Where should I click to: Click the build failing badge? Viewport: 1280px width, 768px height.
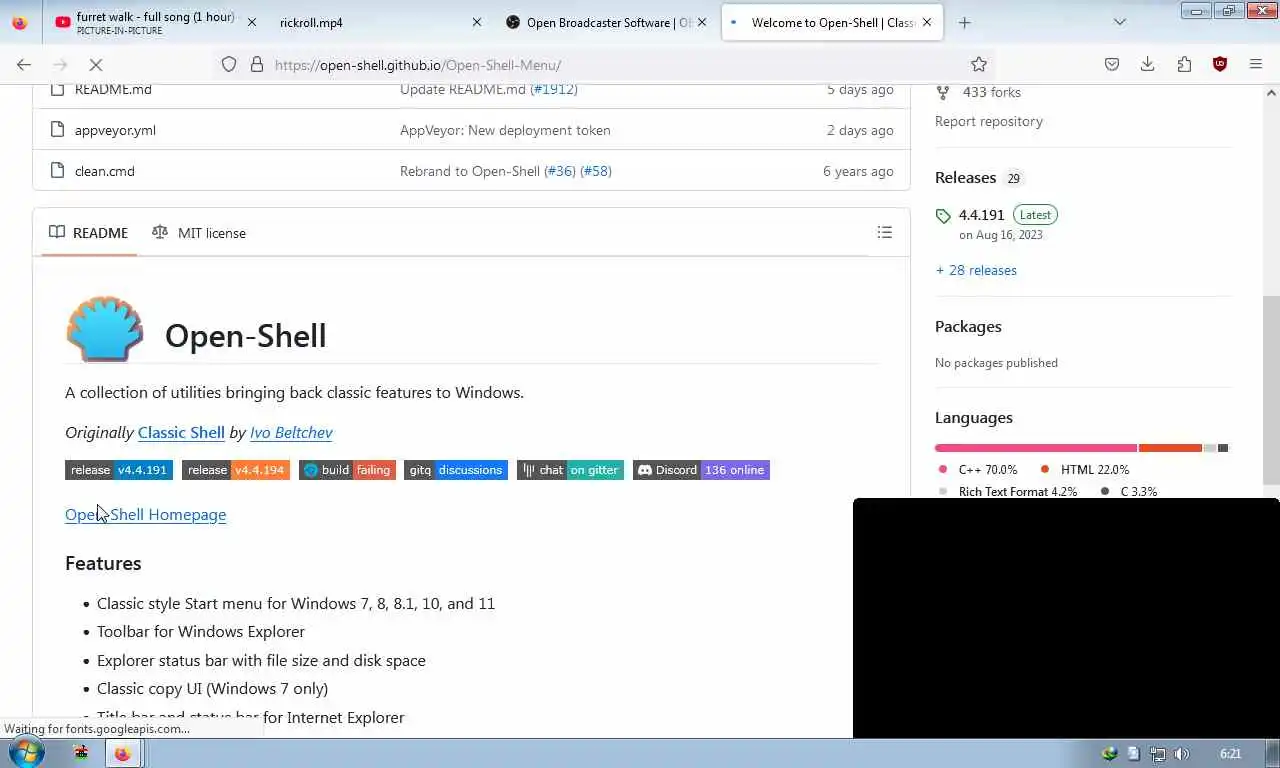(347, 470)
